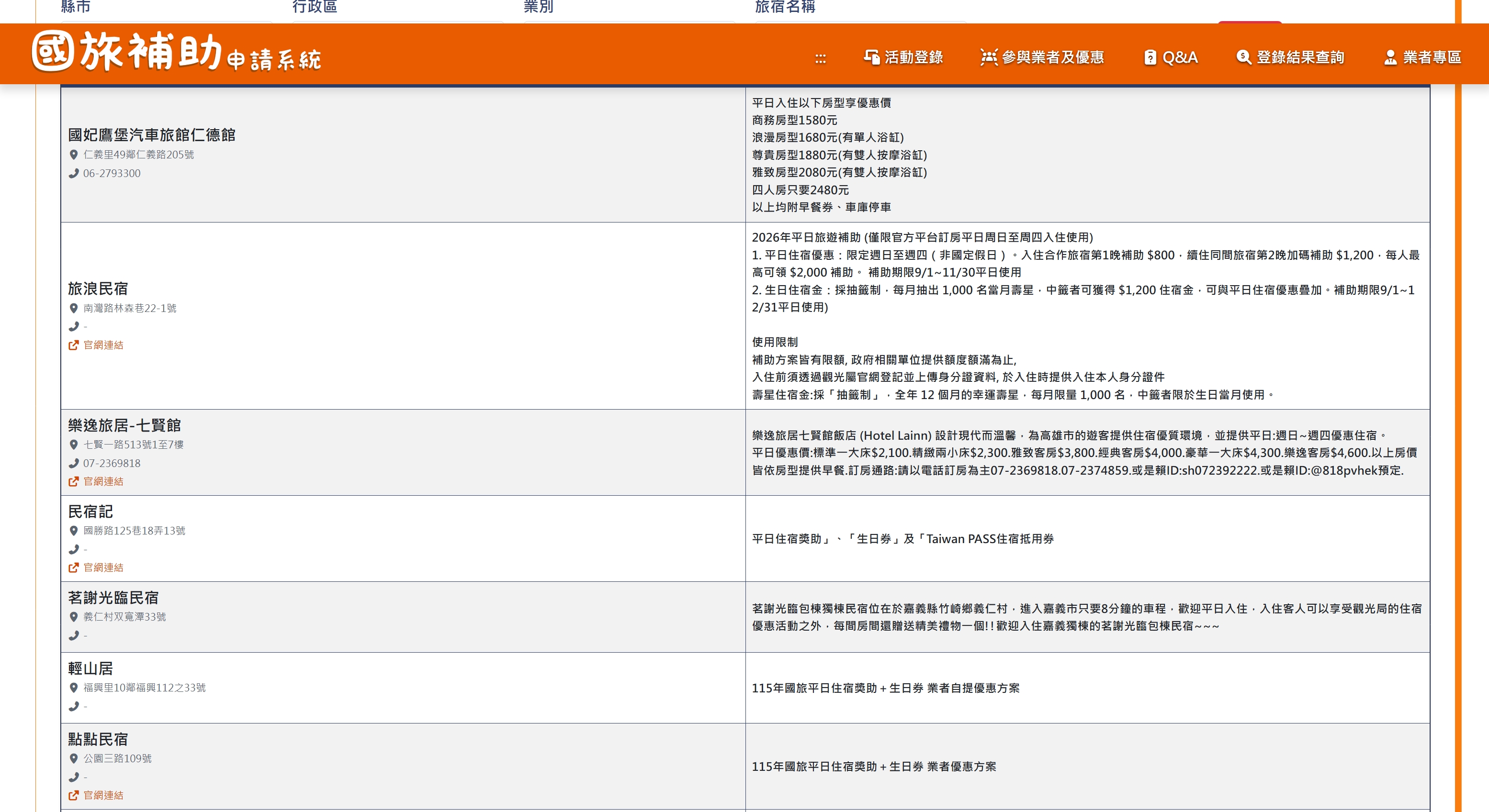This screenshot has height=812, width=1489.
Task: Click the offer line 四人房只要2480元
Action: tap(801, 189)
